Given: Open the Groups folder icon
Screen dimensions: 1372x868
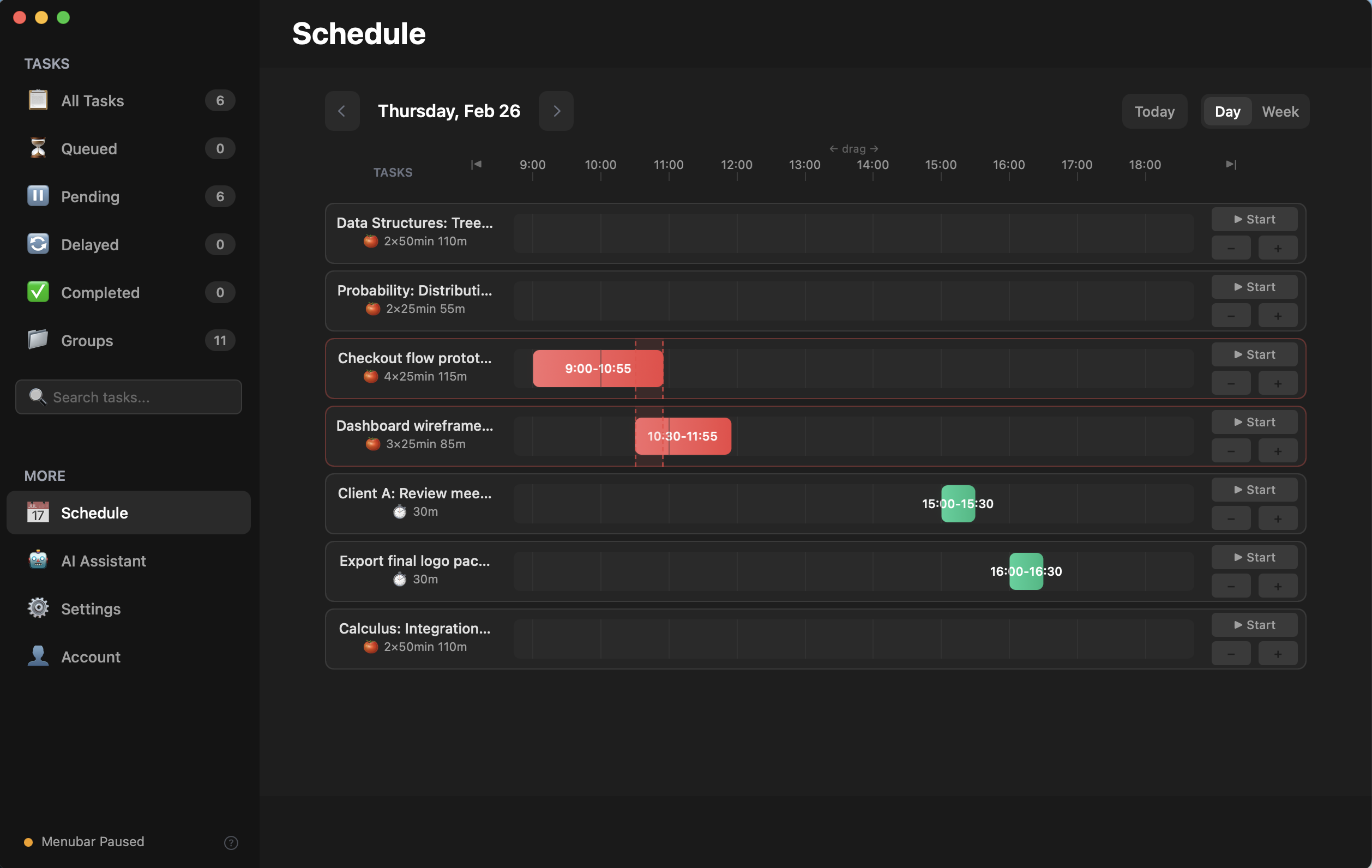Looking at the screenshot, I should (x=38, y=340).
